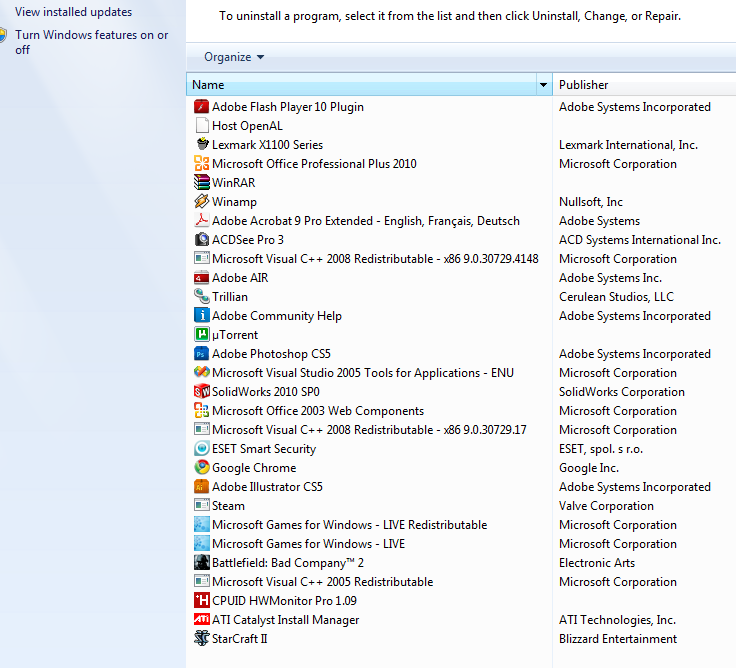Select the Winamp icon in the list
The image size is (736, 668).
(202, 202)
